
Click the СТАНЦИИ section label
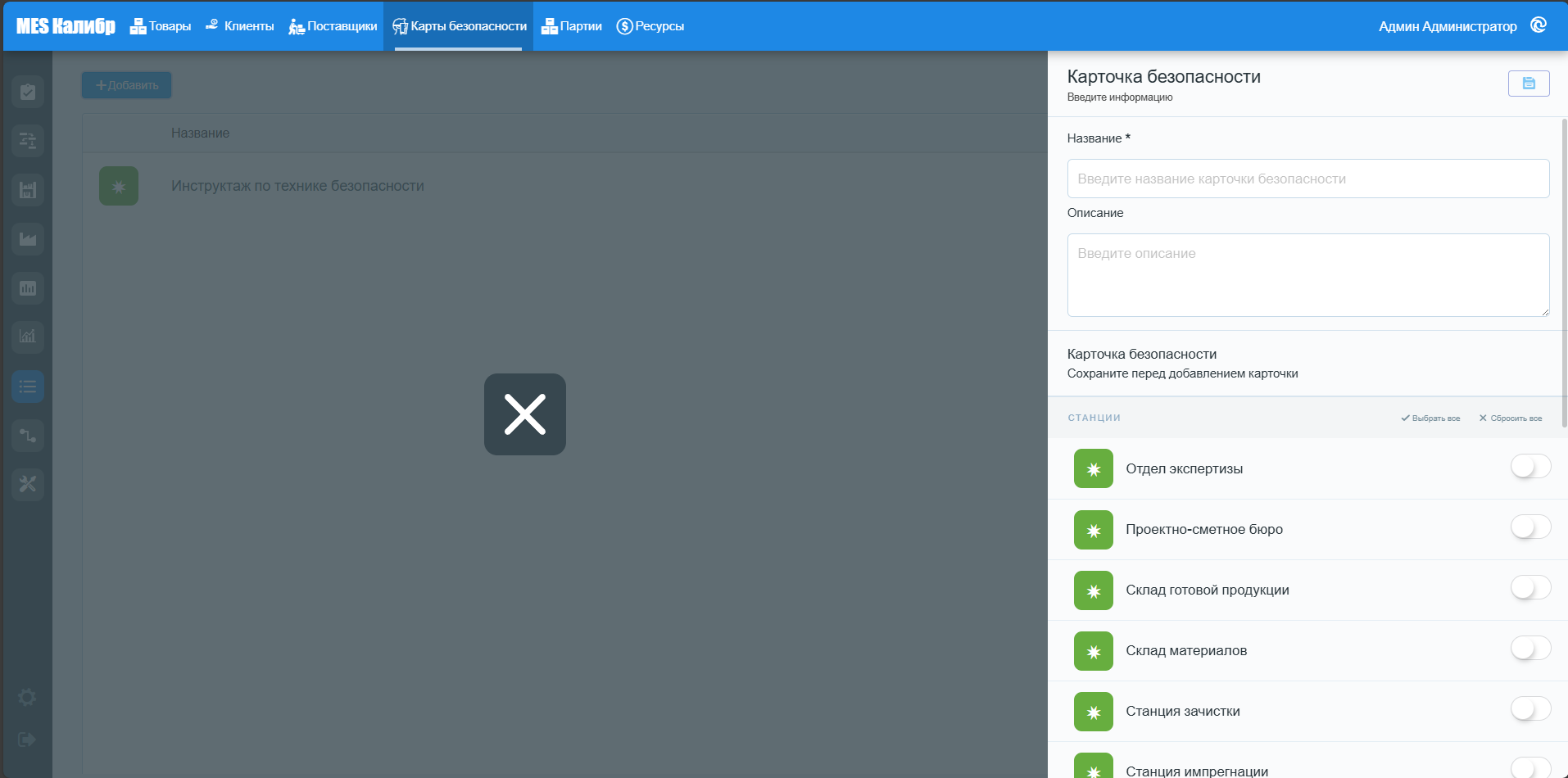[1094, 418]
